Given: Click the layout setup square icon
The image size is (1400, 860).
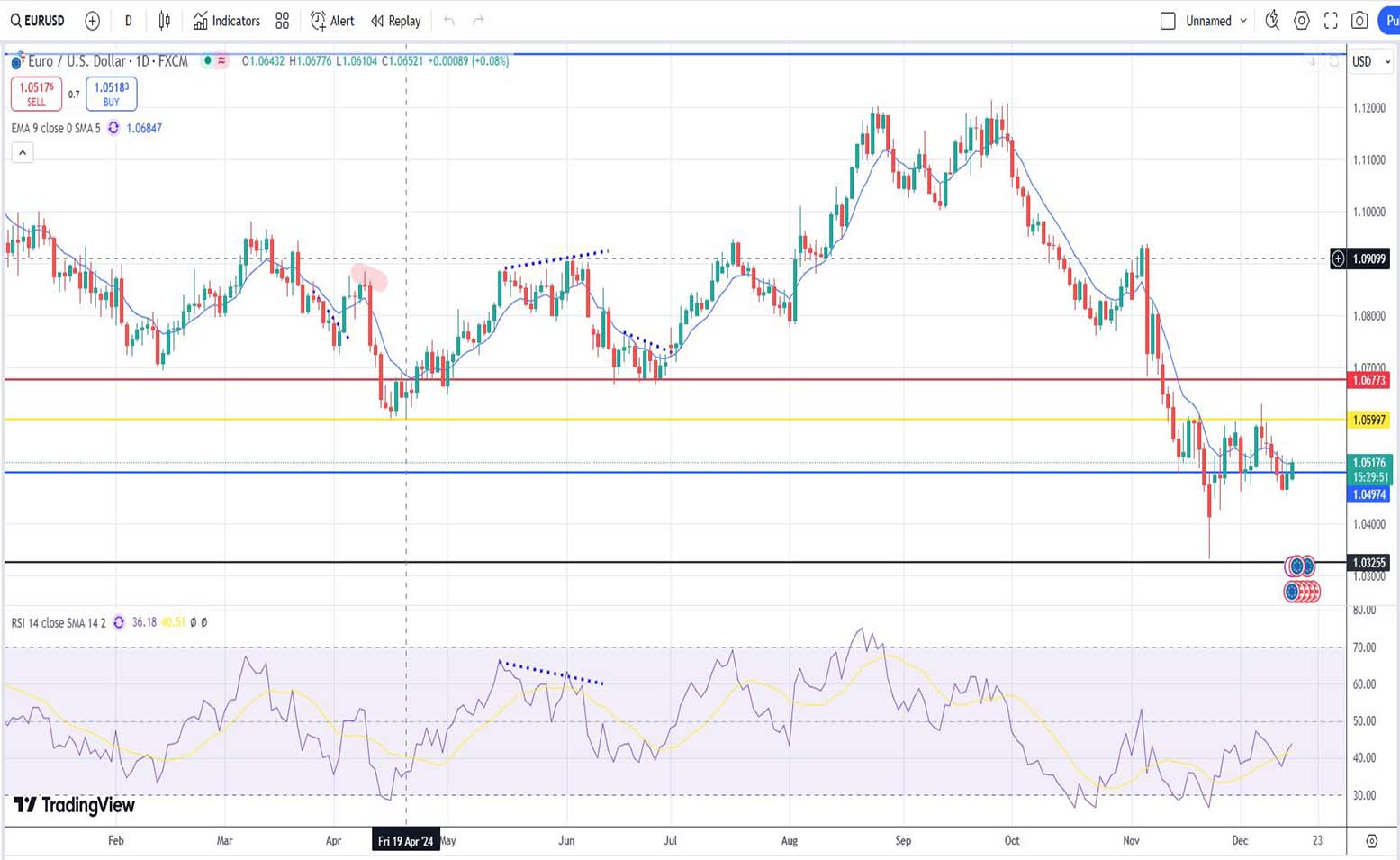Looking at the screenshot, I should 1168,21.
